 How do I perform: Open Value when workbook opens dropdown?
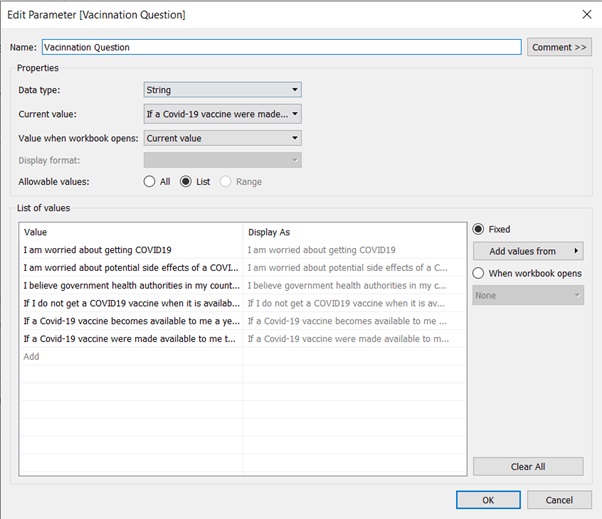(x=223, y=138)
